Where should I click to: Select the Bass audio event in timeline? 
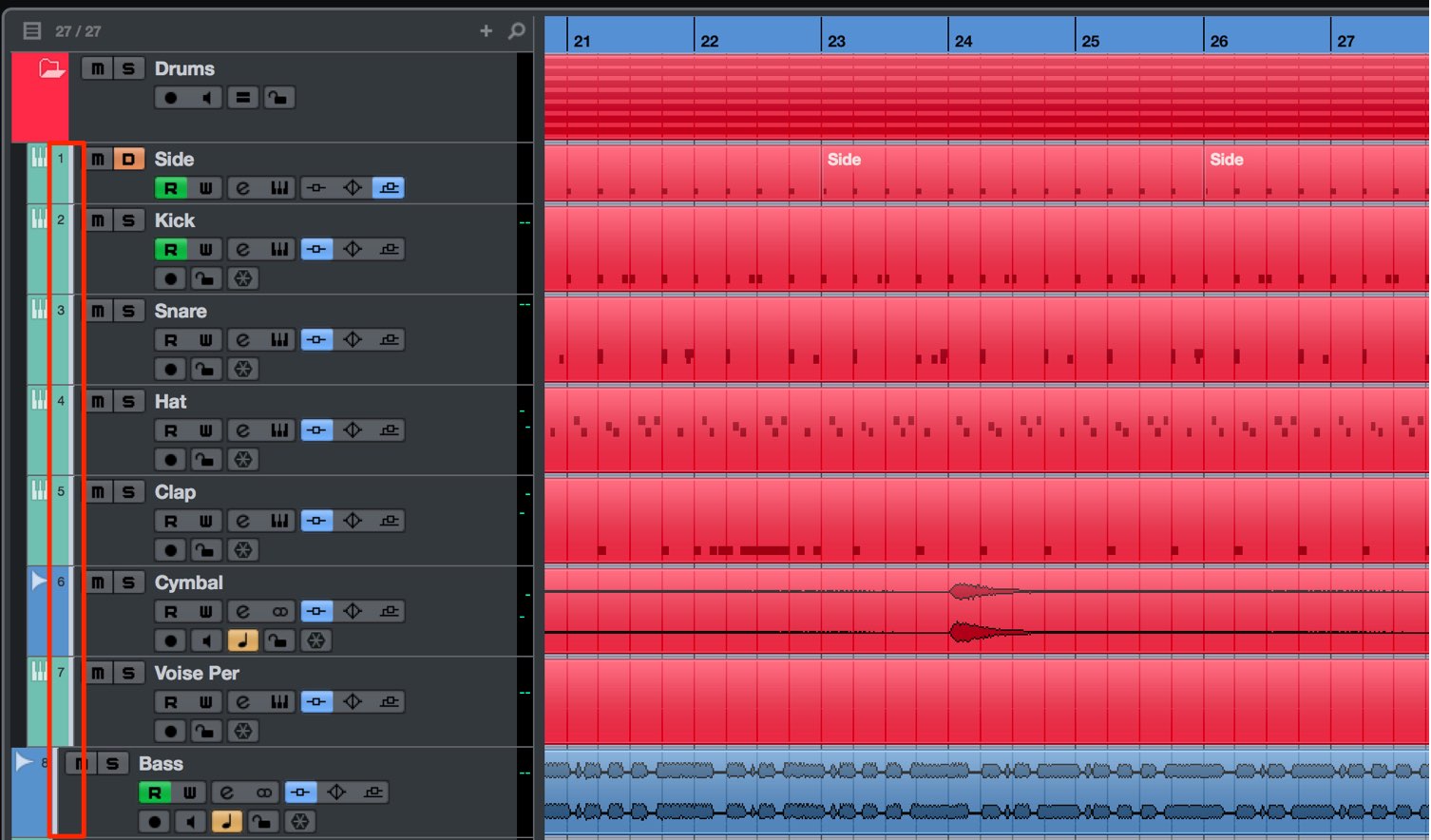coord(986,791)
